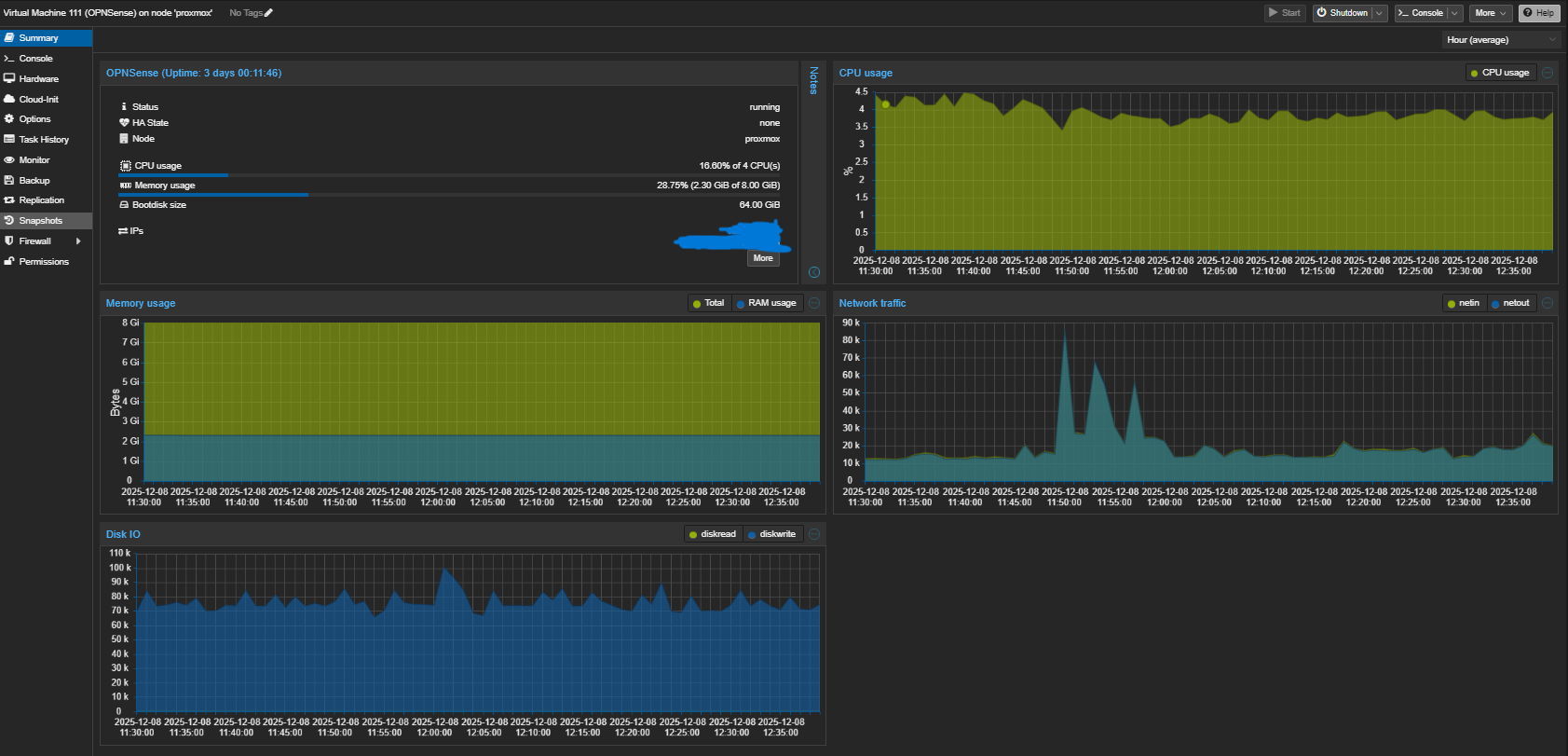Expand the Shutdown button dropdown arrow
The height and width of the screenshot is (756, 1568).
1379,13
